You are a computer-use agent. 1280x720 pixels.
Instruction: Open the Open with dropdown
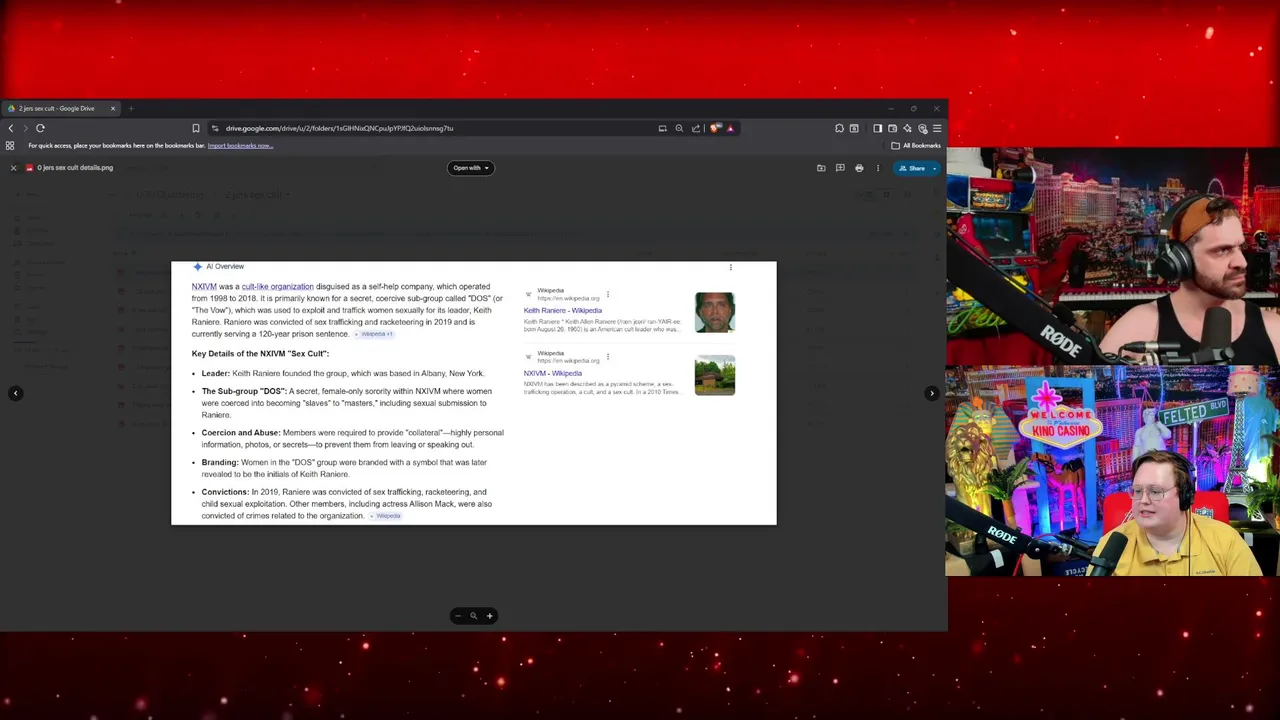470,168
